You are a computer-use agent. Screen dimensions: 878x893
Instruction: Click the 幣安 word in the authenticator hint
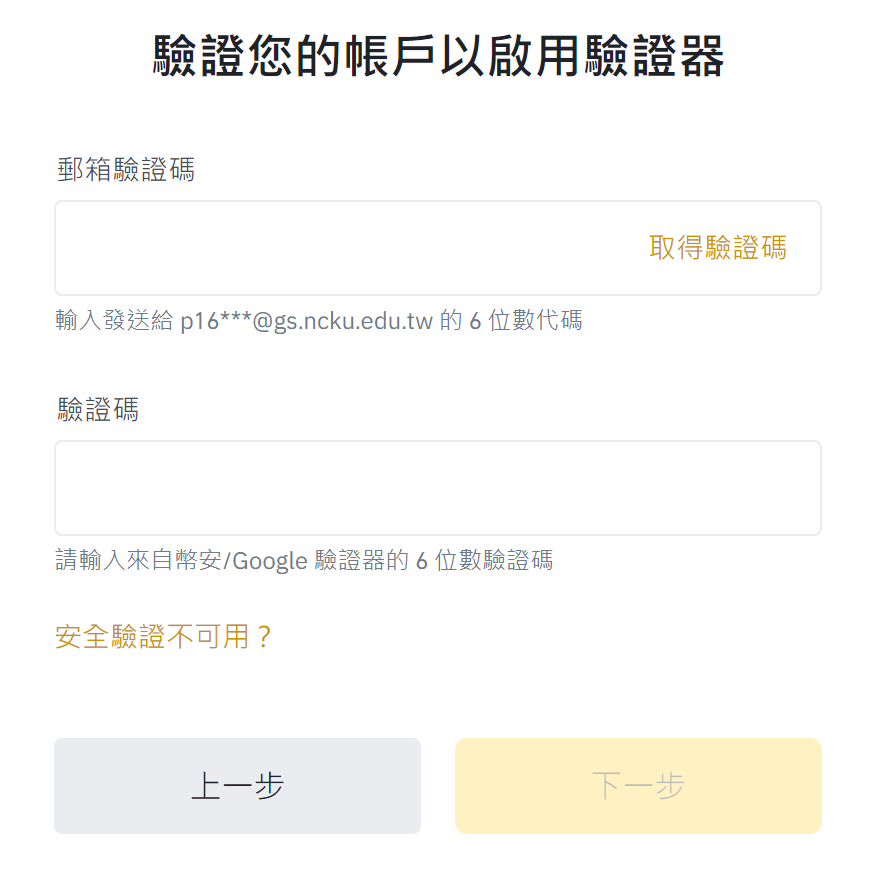[198, 560]
